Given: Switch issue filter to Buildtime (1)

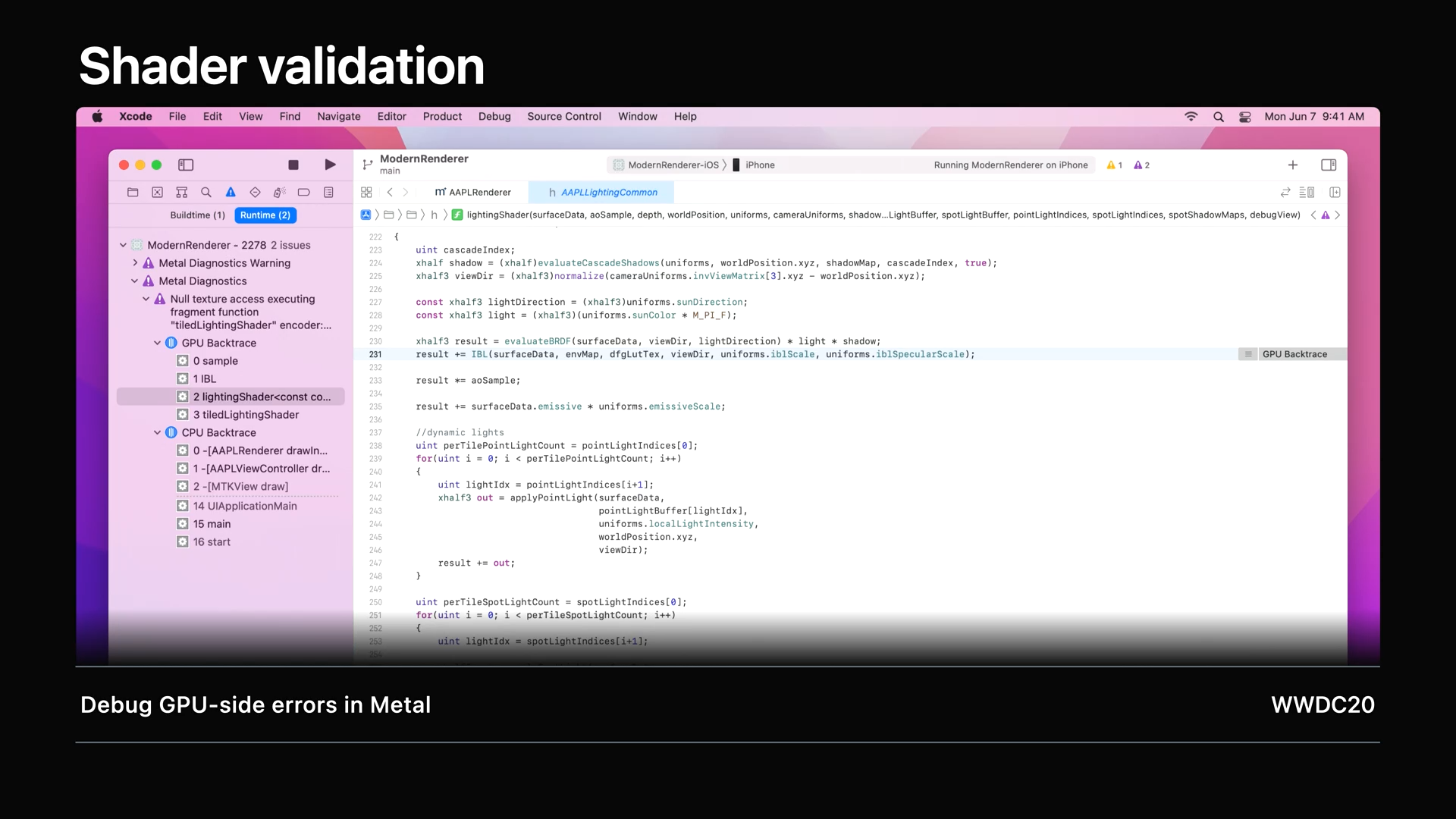Looking at the screenshot, I should click(x=197, y=215).
